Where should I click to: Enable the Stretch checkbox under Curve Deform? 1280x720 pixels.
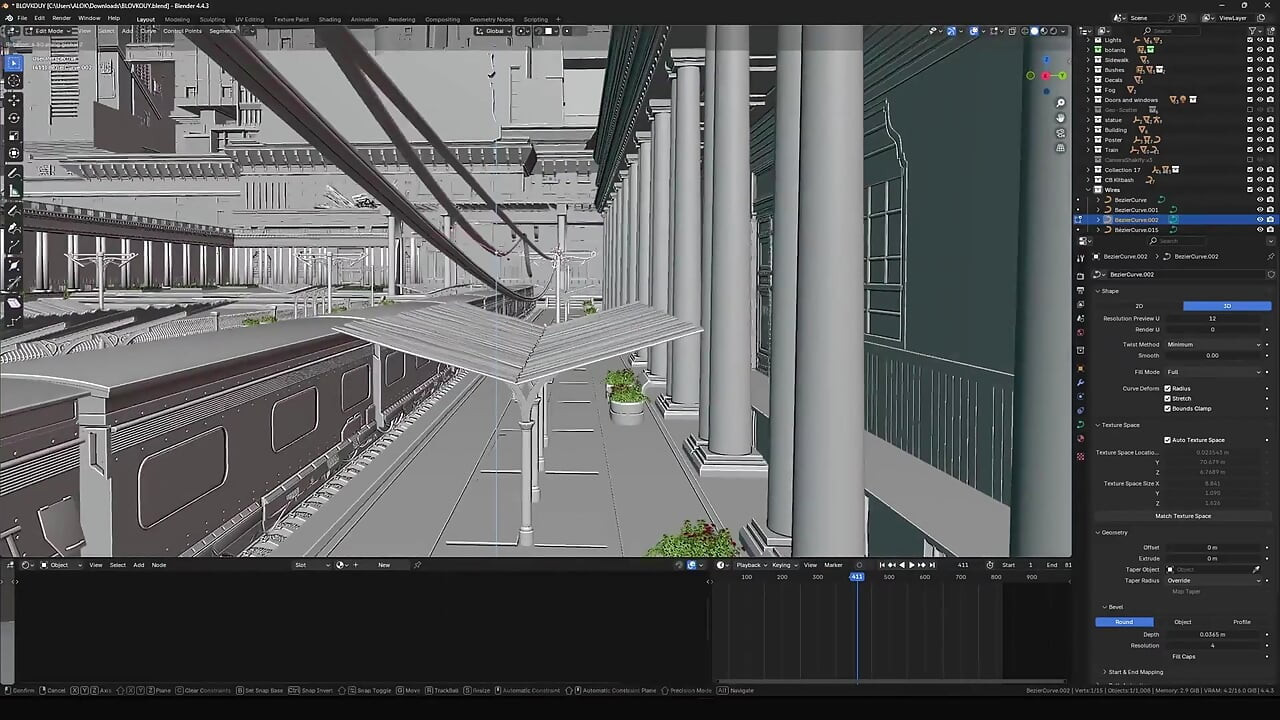coord(1167,399)
